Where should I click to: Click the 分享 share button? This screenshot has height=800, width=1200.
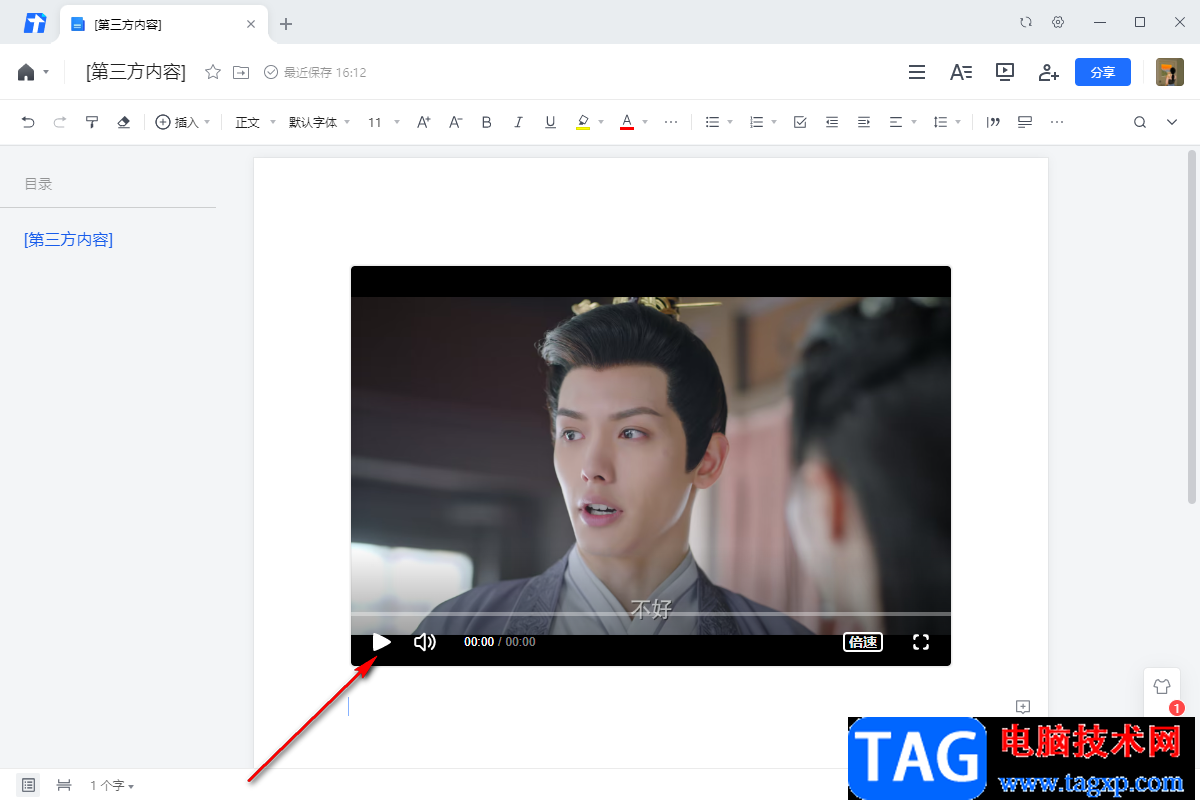coord(1103,72)
